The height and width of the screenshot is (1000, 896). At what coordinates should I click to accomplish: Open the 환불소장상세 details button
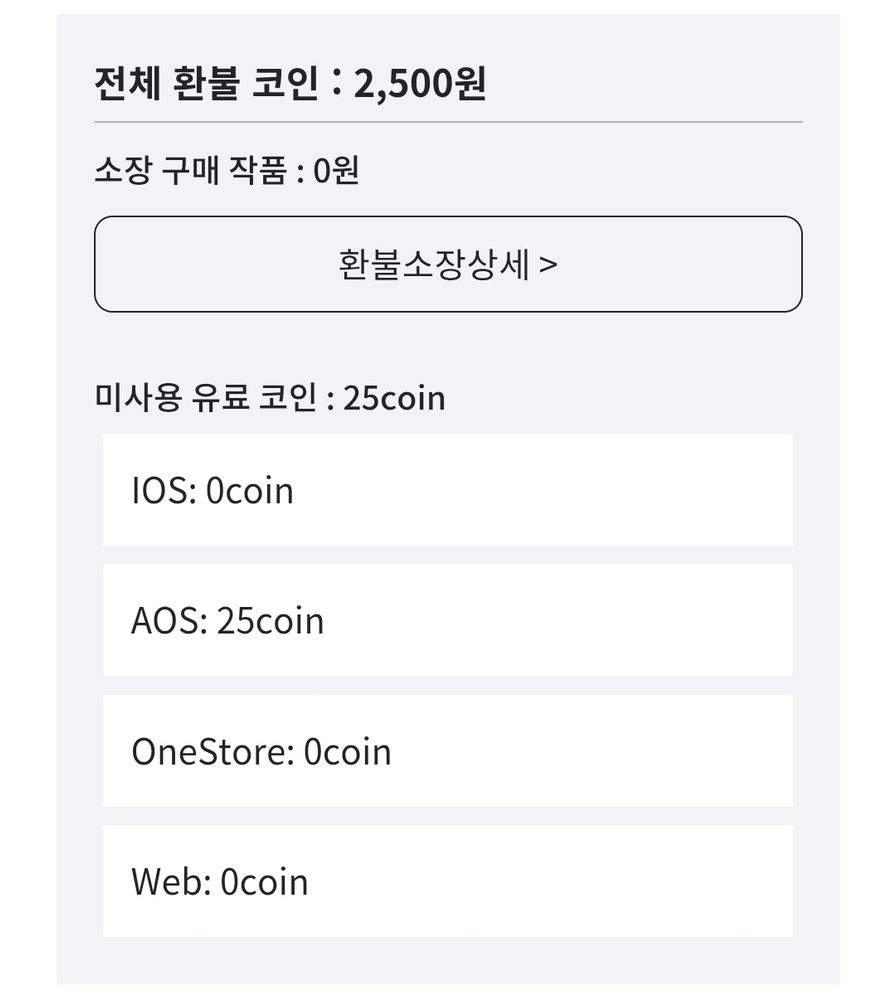448,265
